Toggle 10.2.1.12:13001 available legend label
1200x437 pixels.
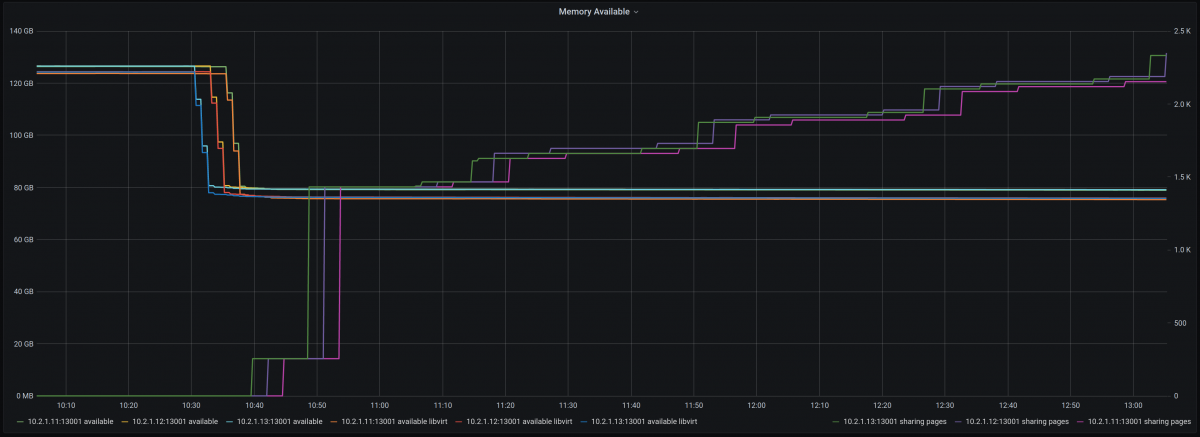170,423
